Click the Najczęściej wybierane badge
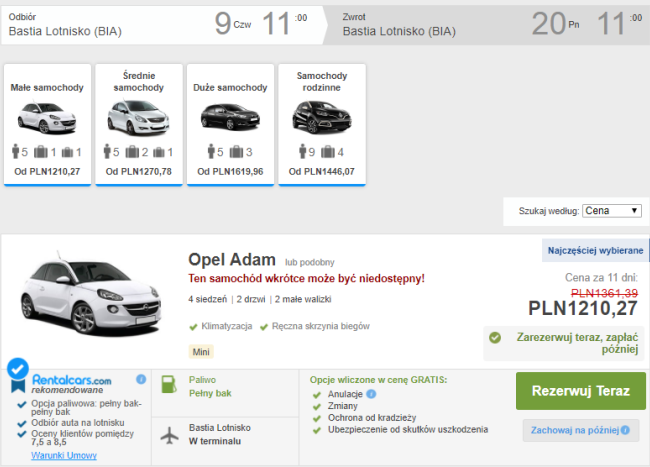650x467 pixels. pos(595,250)
